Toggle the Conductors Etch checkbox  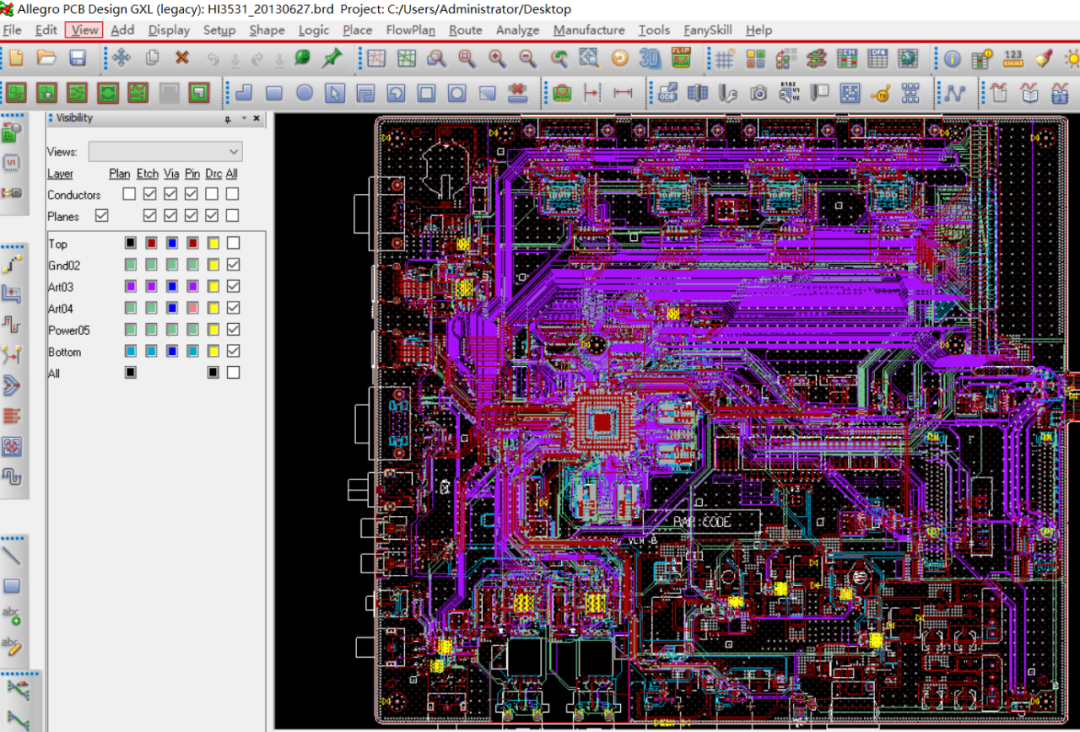click(149, 194)
